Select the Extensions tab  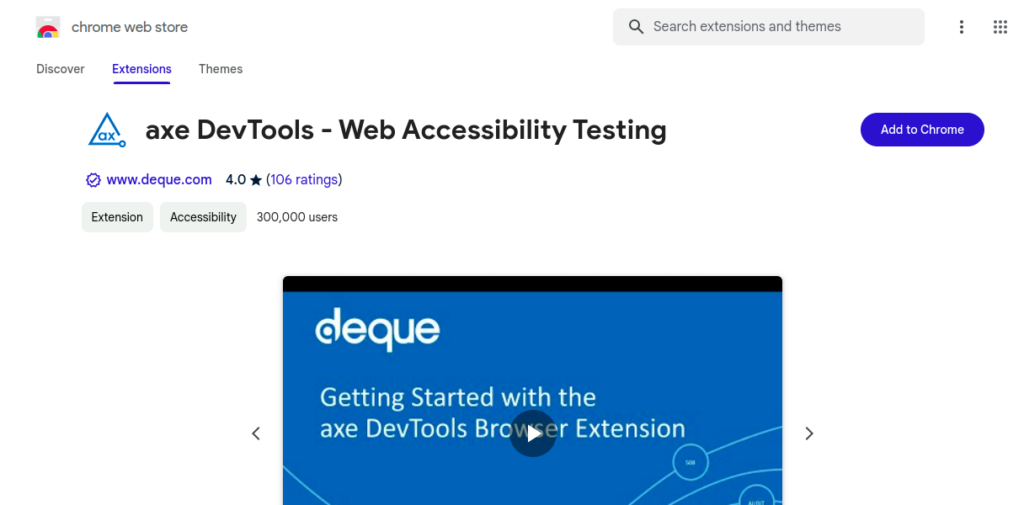pyautogui.click(x=141, y=69)
